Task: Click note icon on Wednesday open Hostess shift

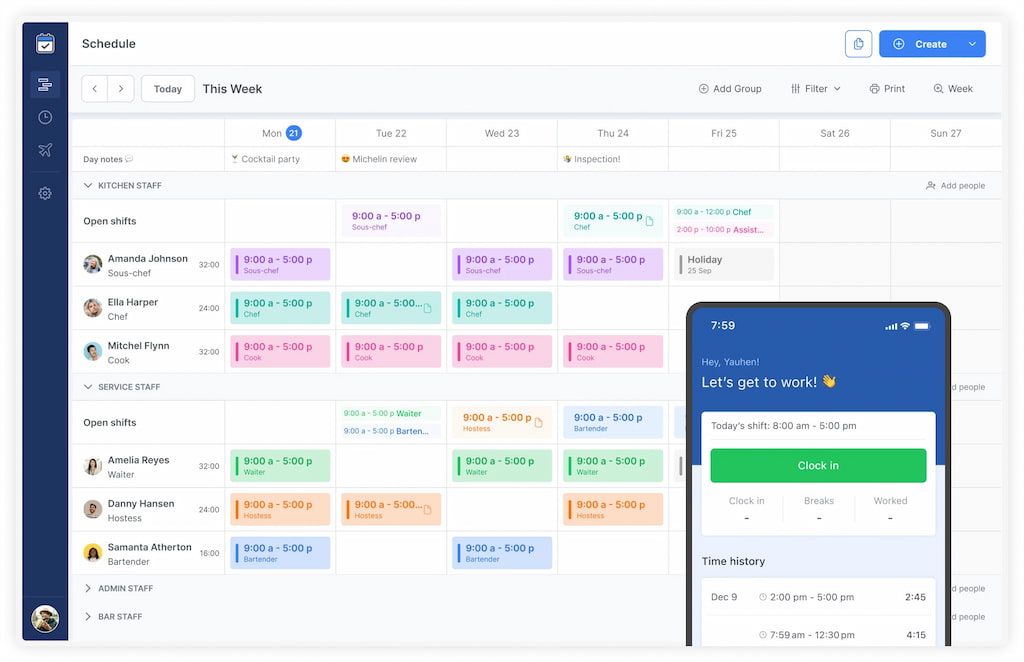Action: tap(539, 423)
